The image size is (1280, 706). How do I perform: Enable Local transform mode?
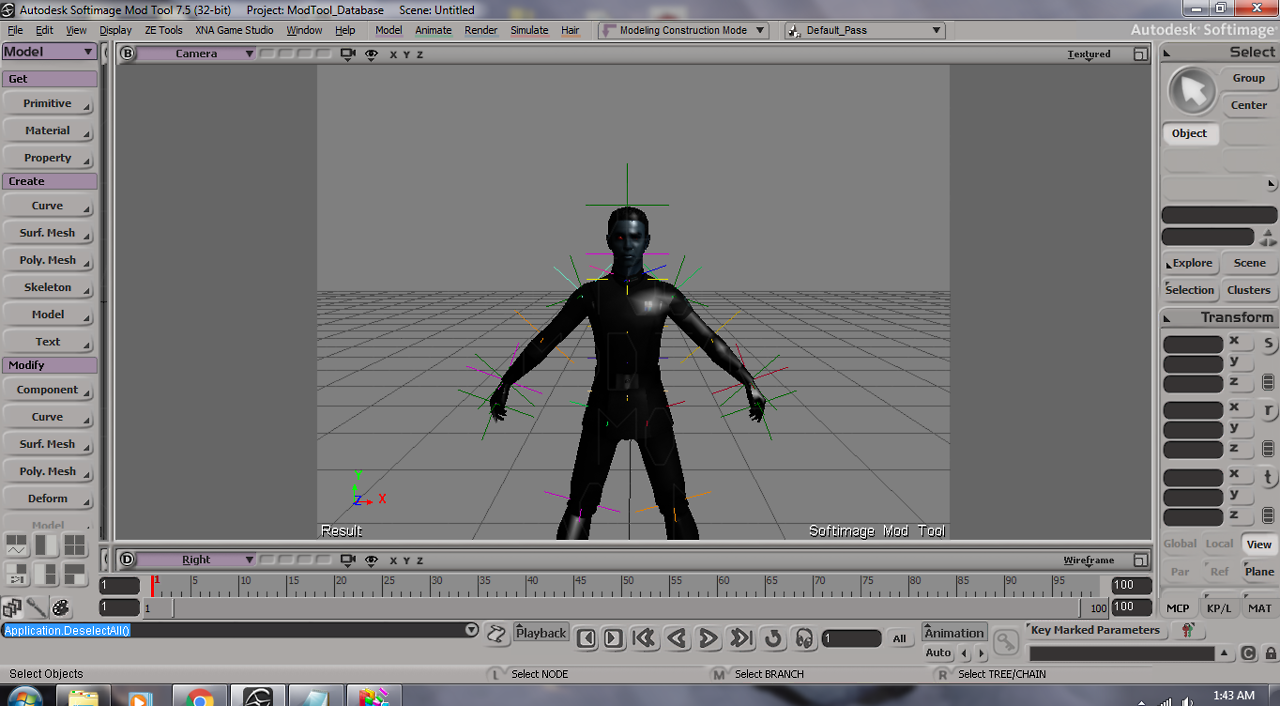[1219, 544]
